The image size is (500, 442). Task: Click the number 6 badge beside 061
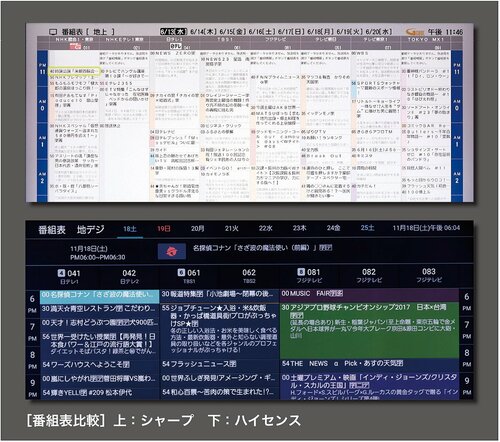coord(181,273)
